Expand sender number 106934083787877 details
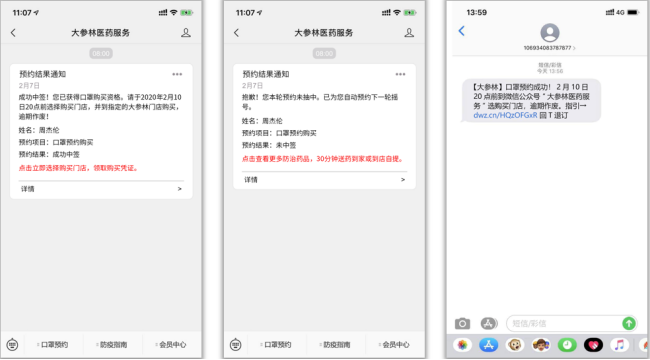650x360 pixels. point(550,48)
